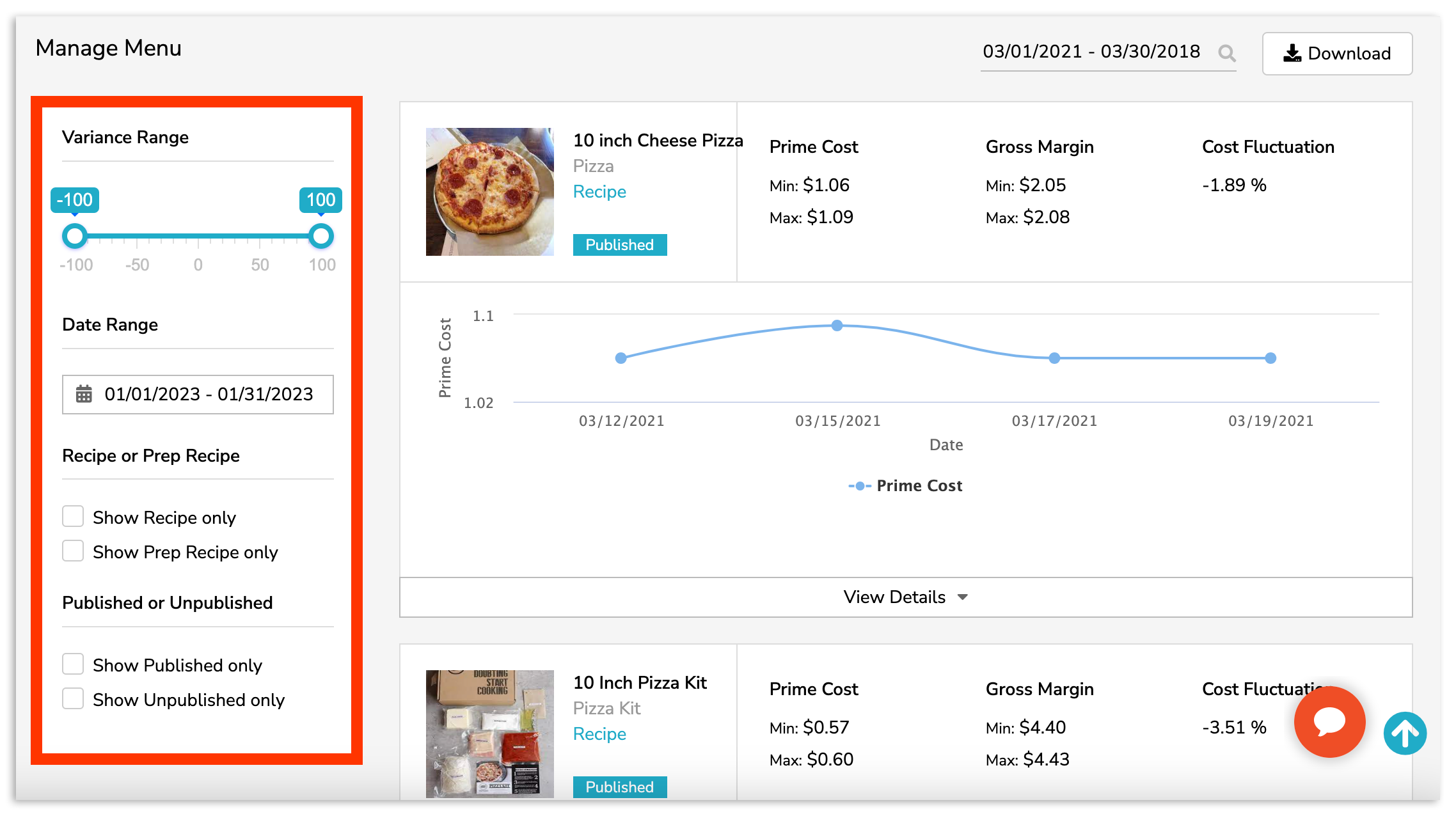The image size is (1456, 816).
Task: Expand View Details for the Cheese Pizza chart
Action: tap(904, 597)
